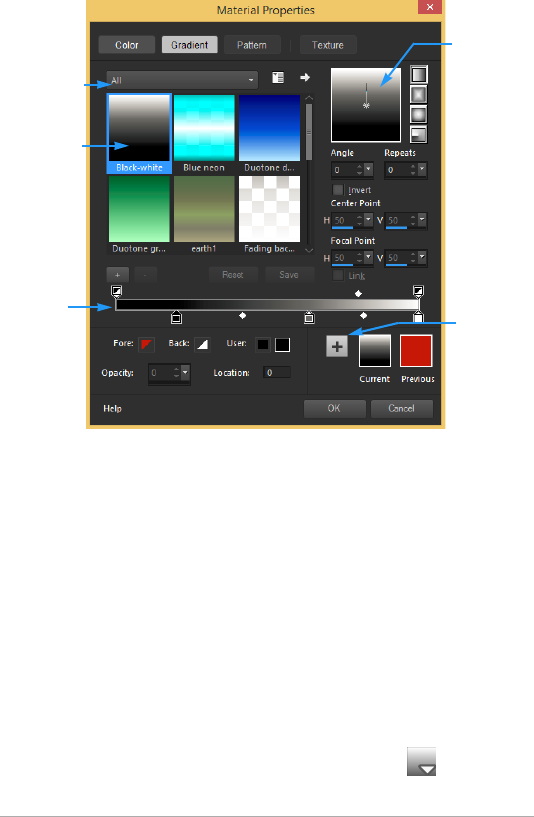Select the middle color marker below gradient bar
The height and width of the screenshot is (817, 534).
point(309,317)
